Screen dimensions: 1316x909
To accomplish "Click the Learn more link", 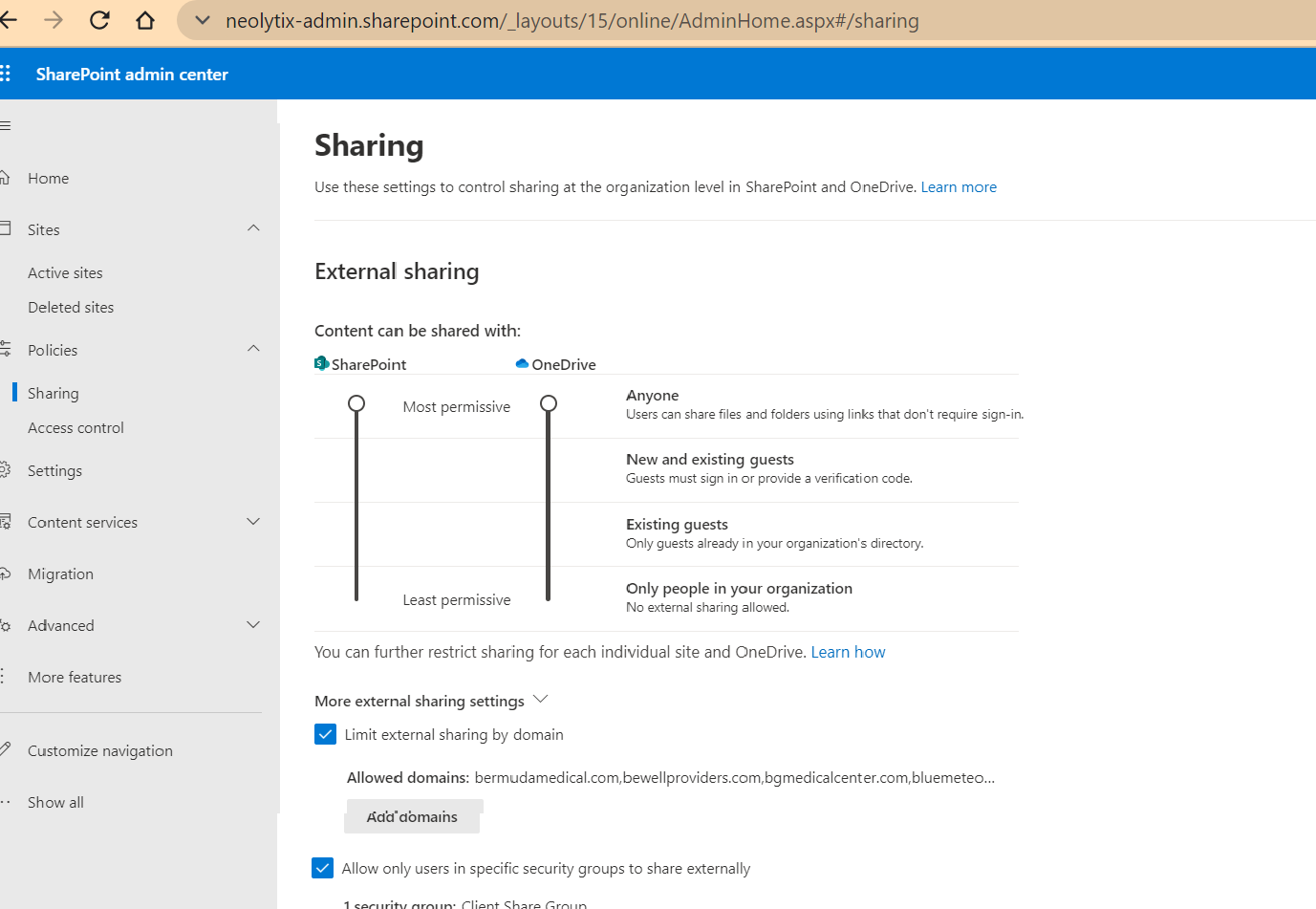I will [959, 187].
